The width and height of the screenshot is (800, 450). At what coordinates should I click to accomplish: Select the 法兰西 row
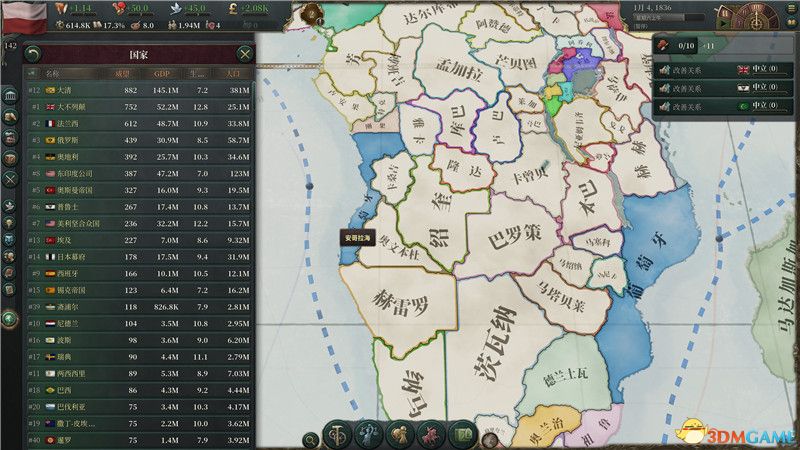point(139,123)
